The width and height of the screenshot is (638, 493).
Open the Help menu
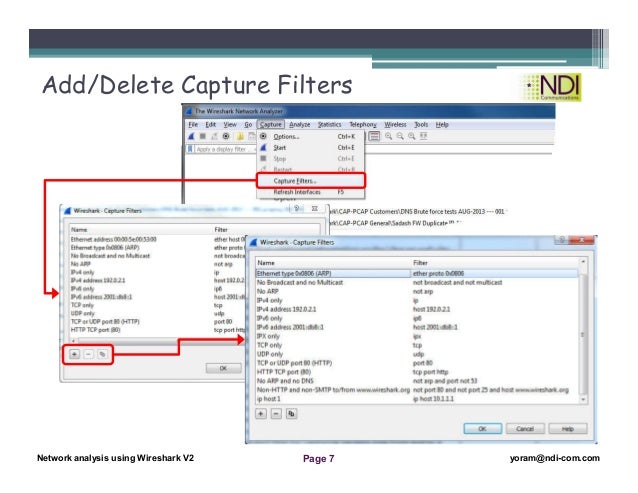[x=442, y=124]
